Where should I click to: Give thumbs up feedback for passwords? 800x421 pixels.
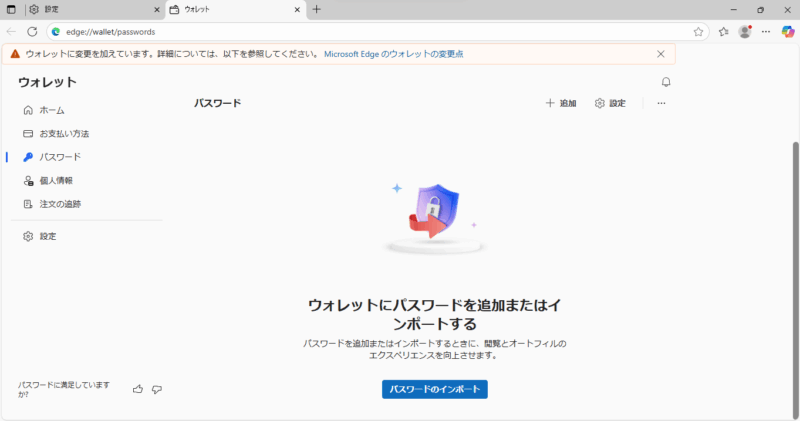click(x=138, y=389)
